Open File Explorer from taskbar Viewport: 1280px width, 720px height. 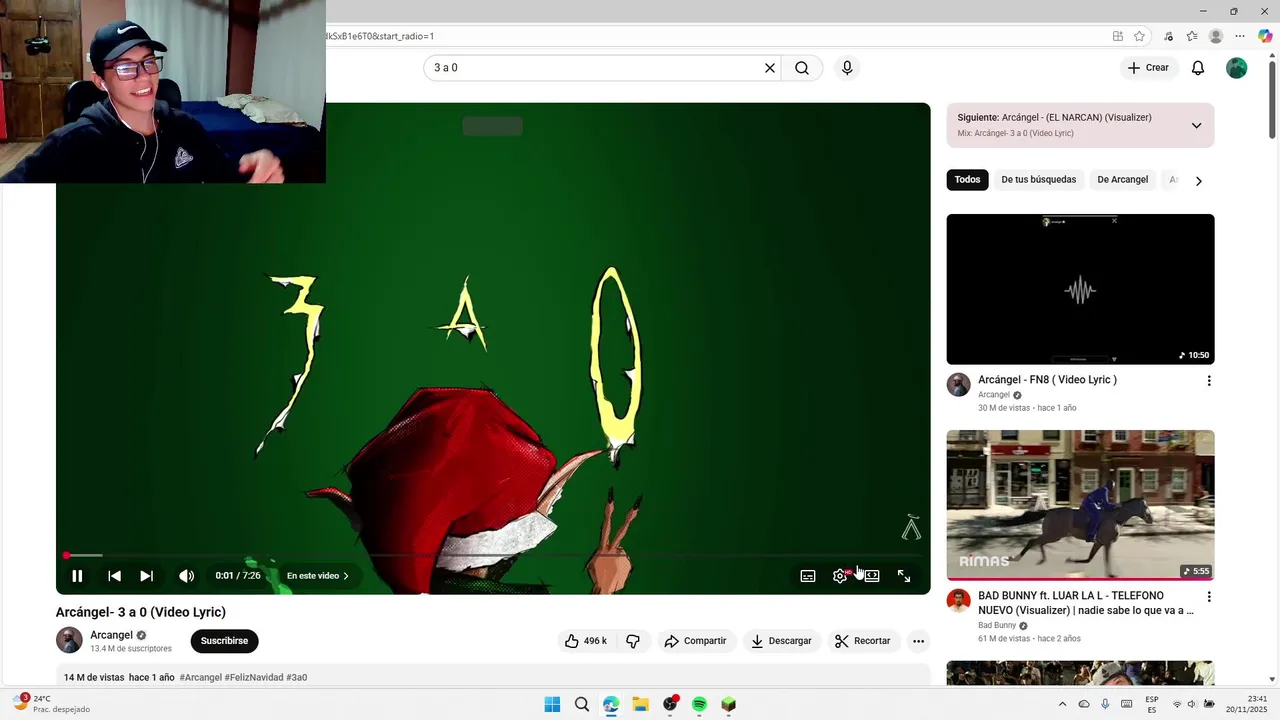click(640, 705)
